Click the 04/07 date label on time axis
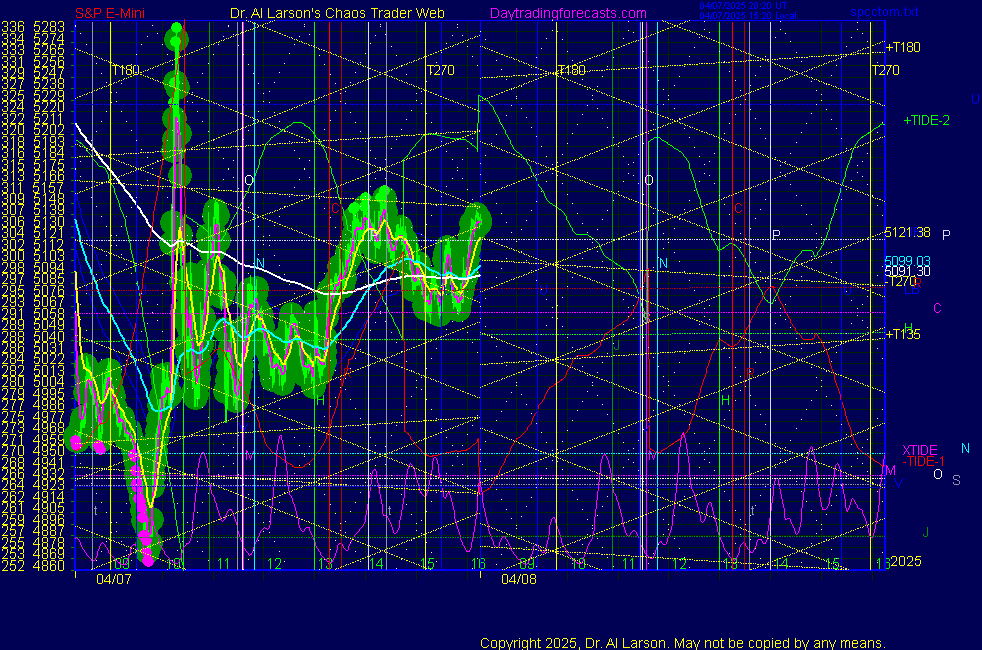 pyautogui.click(x=112, y=578)
